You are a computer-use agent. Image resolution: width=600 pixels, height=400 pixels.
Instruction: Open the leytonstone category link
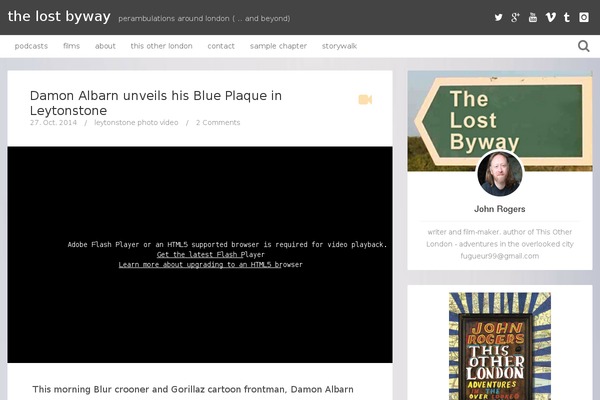click(115, 122)
